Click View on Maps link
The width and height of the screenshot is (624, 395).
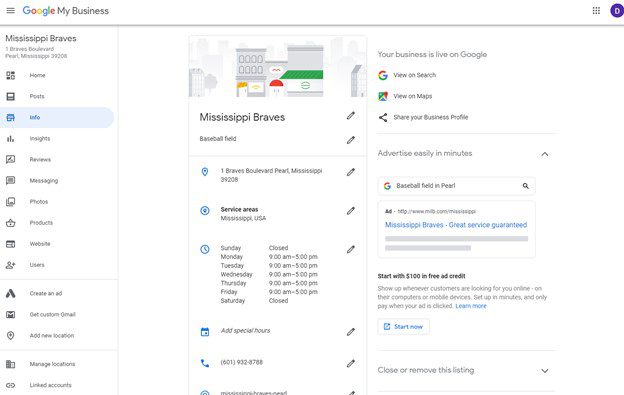pos(413,96)
